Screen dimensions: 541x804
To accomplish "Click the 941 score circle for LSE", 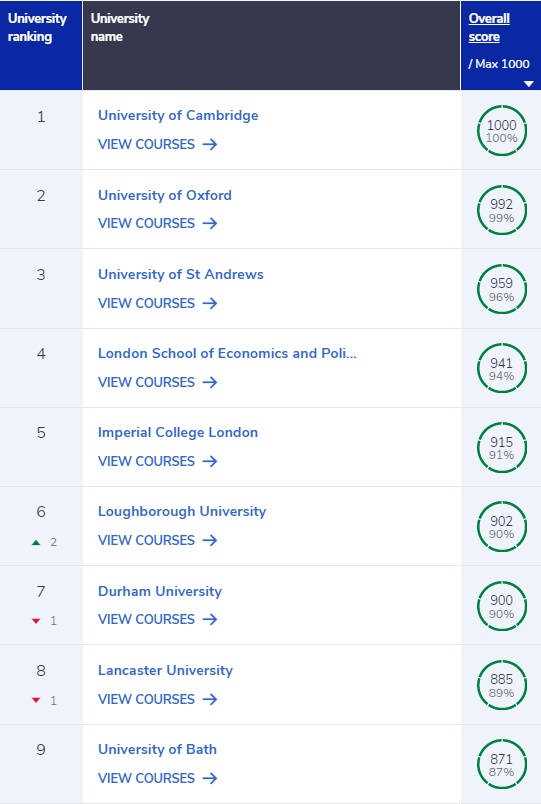I will click(x=502, y=368).
